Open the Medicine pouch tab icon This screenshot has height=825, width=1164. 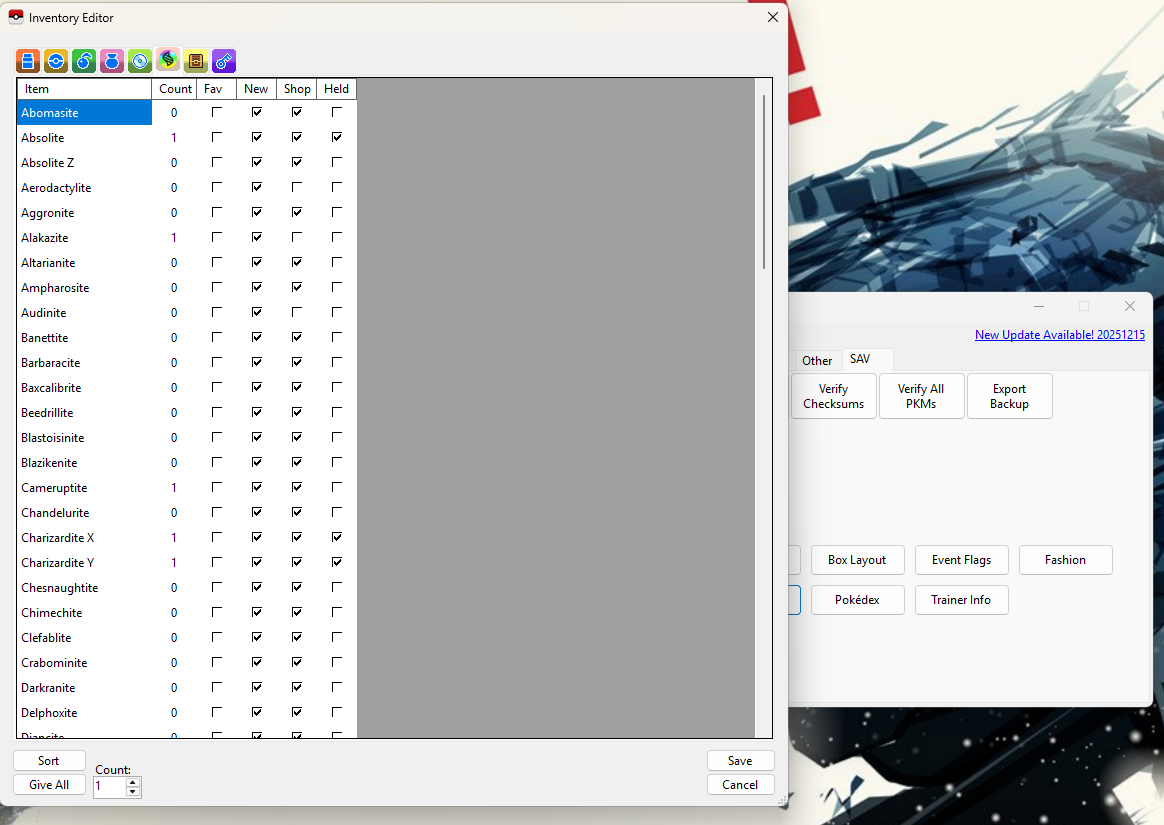tap(28, 61)
